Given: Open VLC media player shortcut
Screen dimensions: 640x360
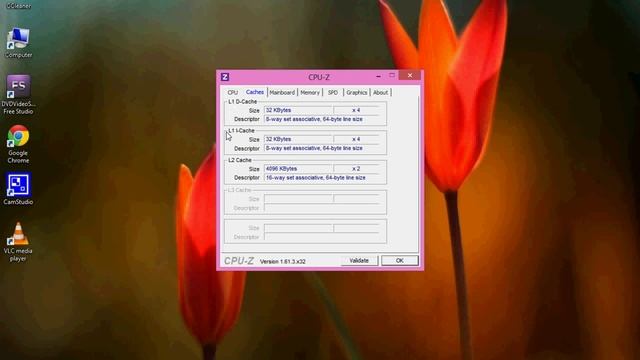Looking at the screenshot, I should pos(18,242).
